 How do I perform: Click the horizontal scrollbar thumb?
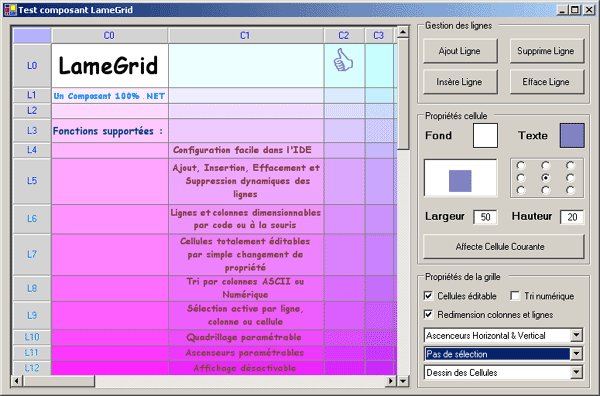(x=59, y=381)
